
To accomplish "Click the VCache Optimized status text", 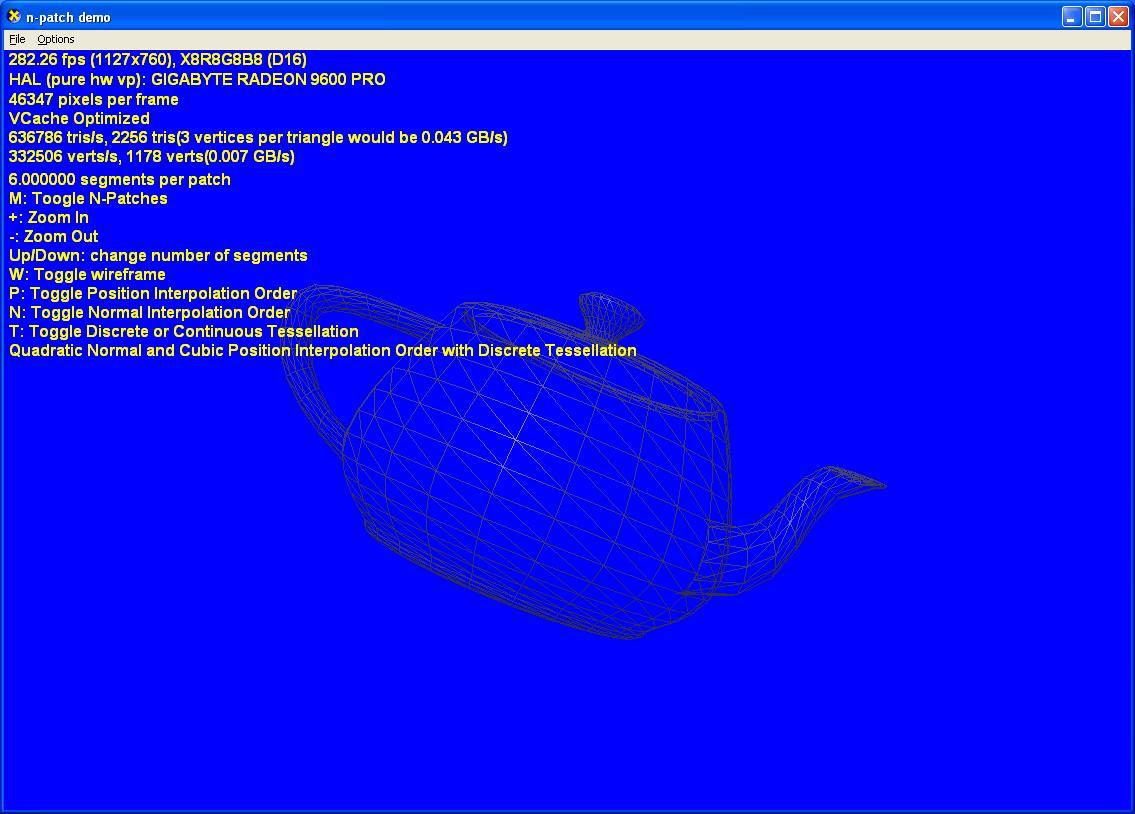I will pos(78,118).
